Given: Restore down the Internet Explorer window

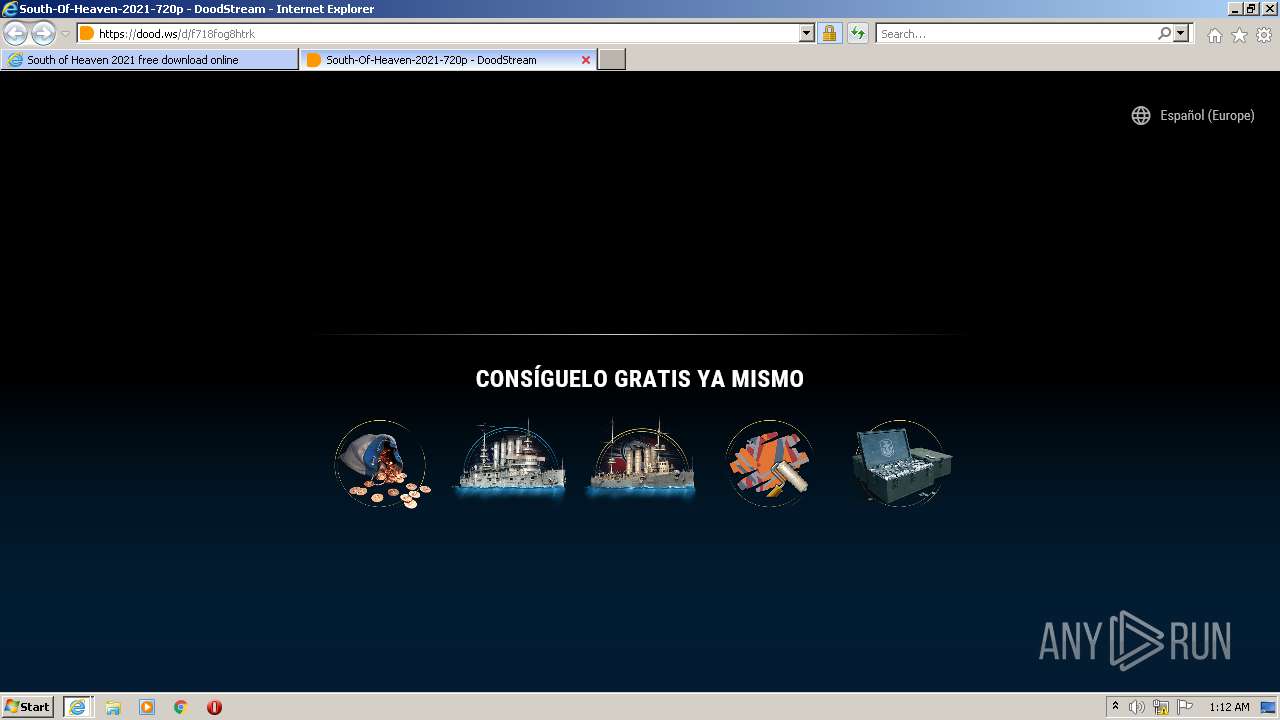Looking at the screenshot, I should tap(1251, 9).
